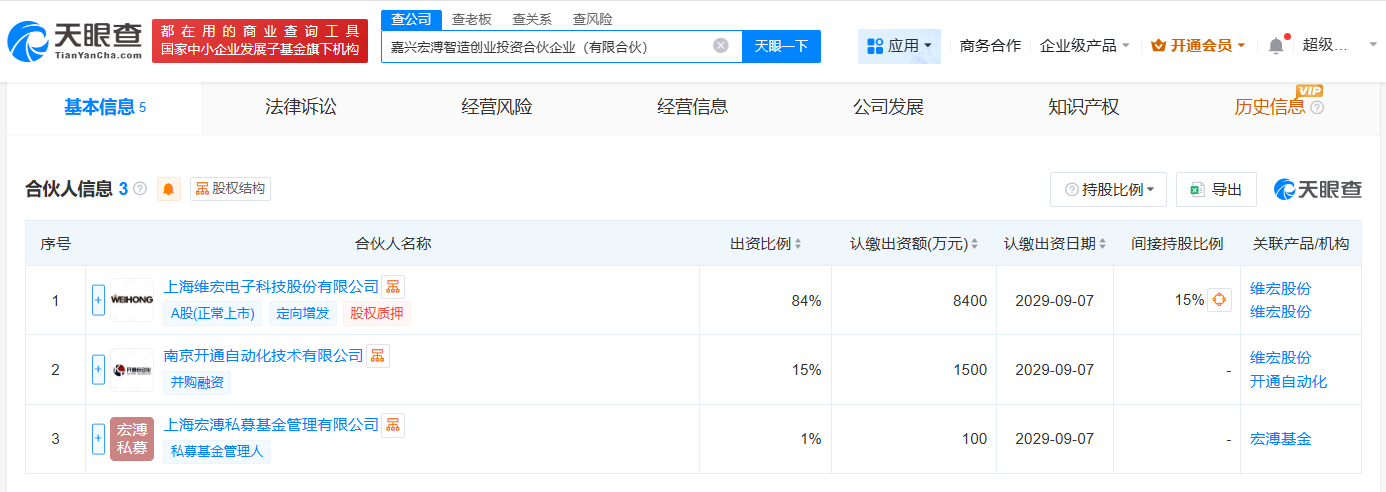Click the 超级 user account name
The image size is (1386, 492).
pyautogui.click(x=1326, y=46)
